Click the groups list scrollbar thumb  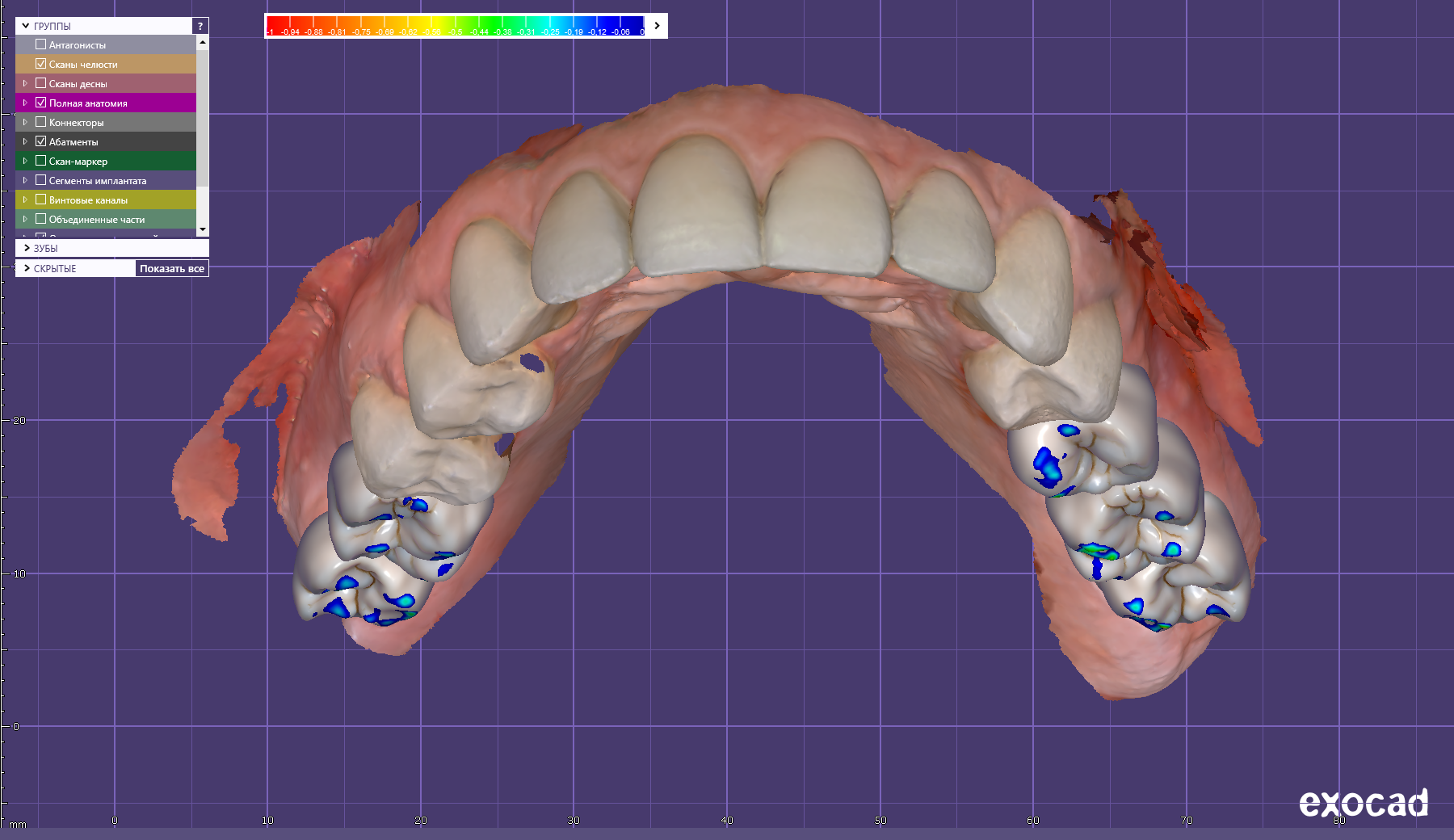pyautogui.click(x=203, y=117)
